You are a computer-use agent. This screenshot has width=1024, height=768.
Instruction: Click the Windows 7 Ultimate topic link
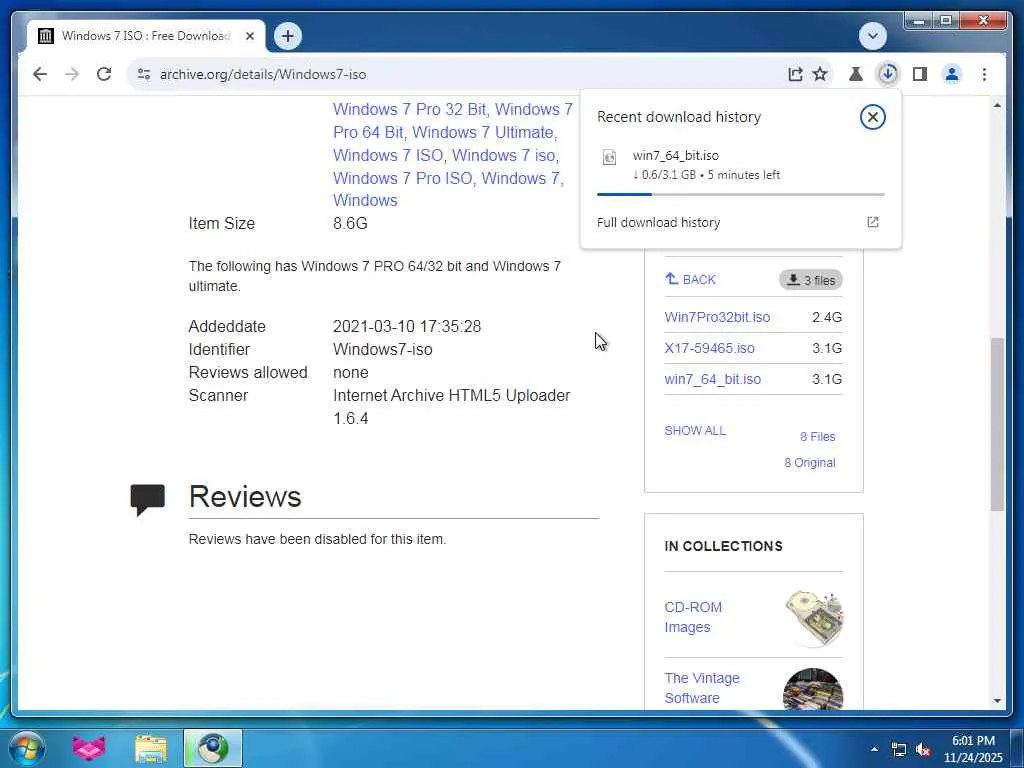point(483,132)
